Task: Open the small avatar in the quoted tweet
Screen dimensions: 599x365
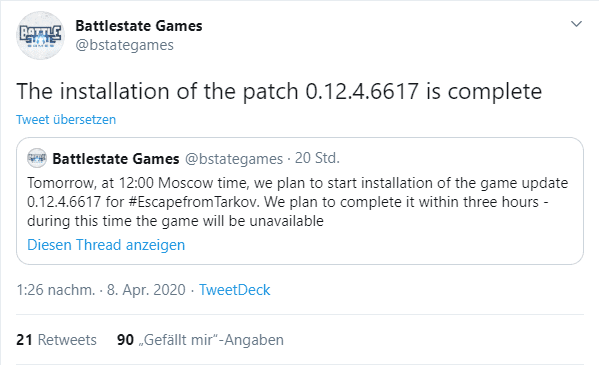Action: (37, 158)
